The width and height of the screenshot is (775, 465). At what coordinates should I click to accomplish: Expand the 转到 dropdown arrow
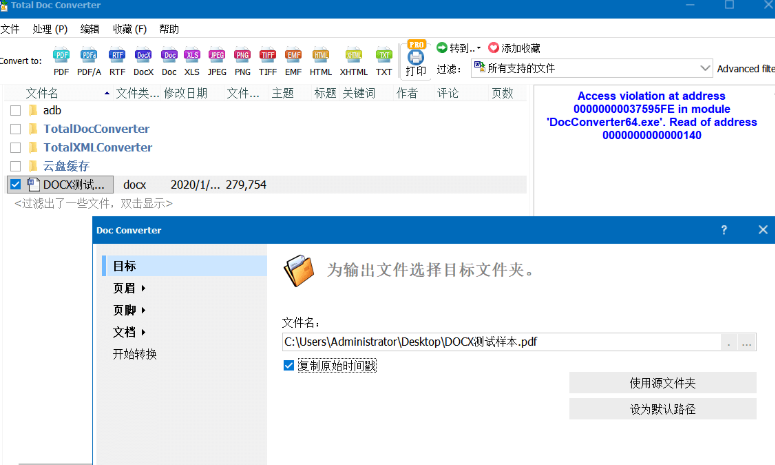(x=478, y=48)
